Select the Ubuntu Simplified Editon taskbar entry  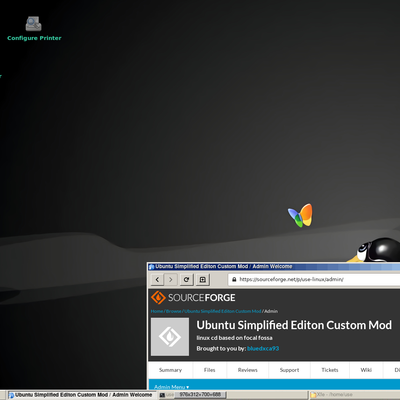81,395
